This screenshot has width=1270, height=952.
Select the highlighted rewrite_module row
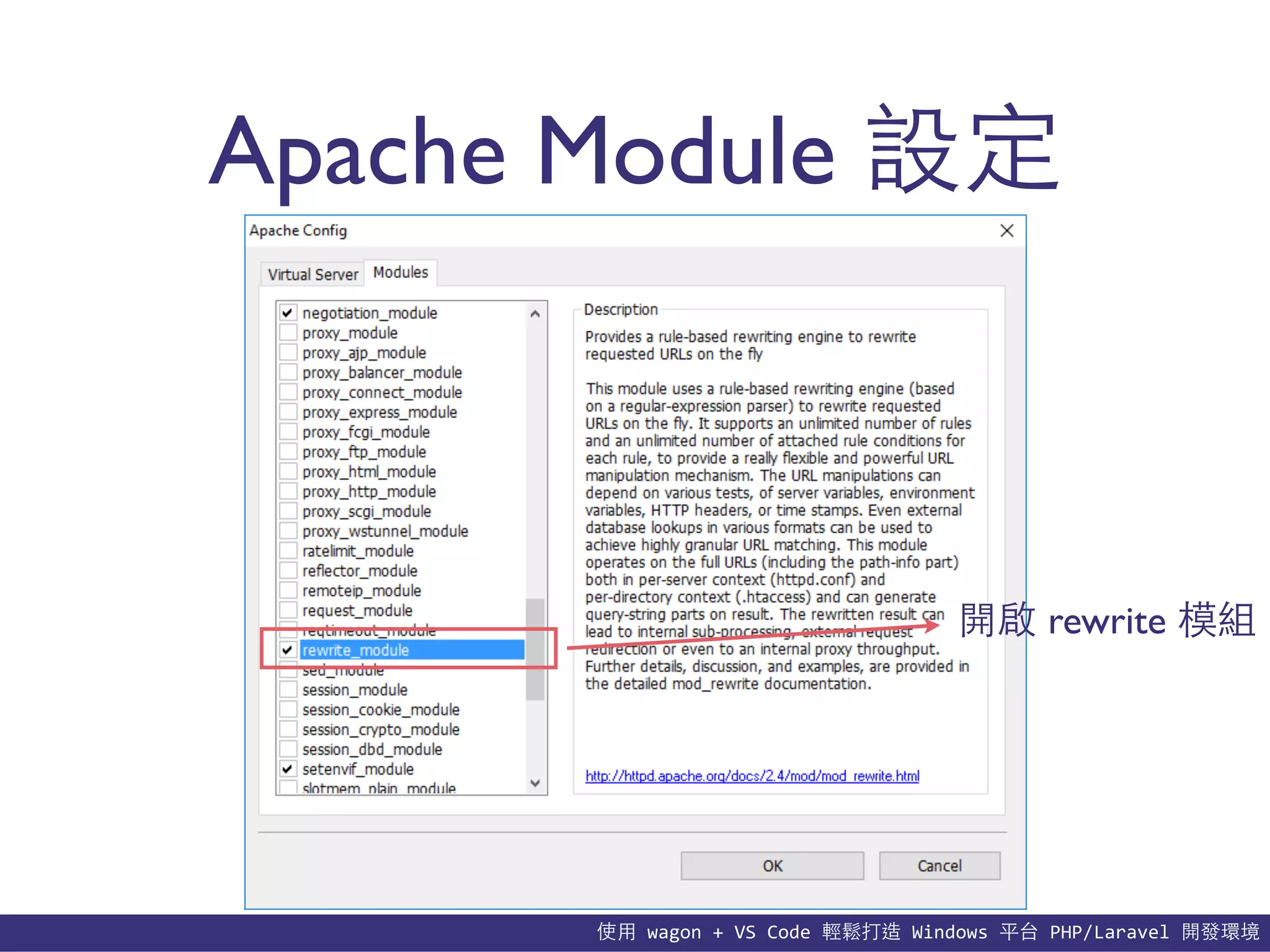point(412,650)
